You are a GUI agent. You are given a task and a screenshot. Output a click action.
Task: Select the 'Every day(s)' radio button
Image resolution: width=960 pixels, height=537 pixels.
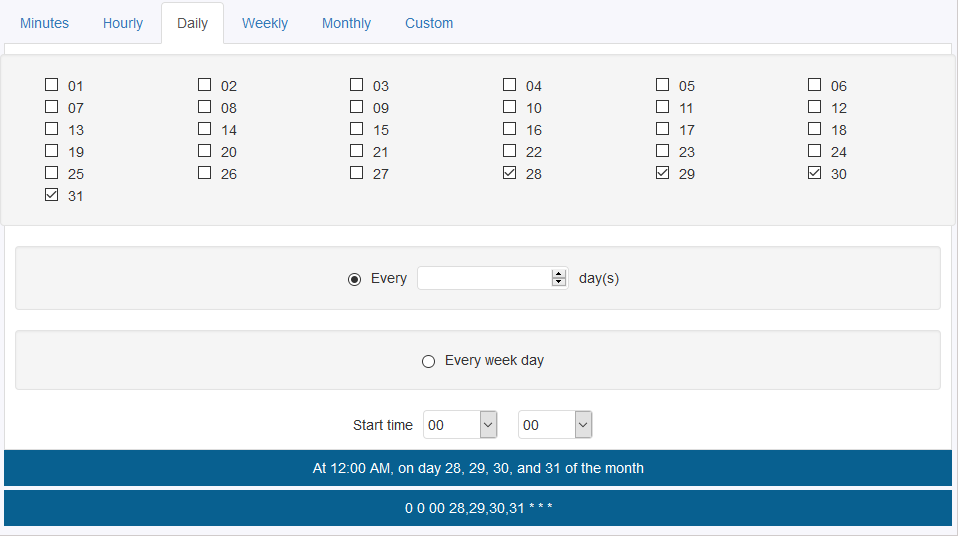point(354,279)
